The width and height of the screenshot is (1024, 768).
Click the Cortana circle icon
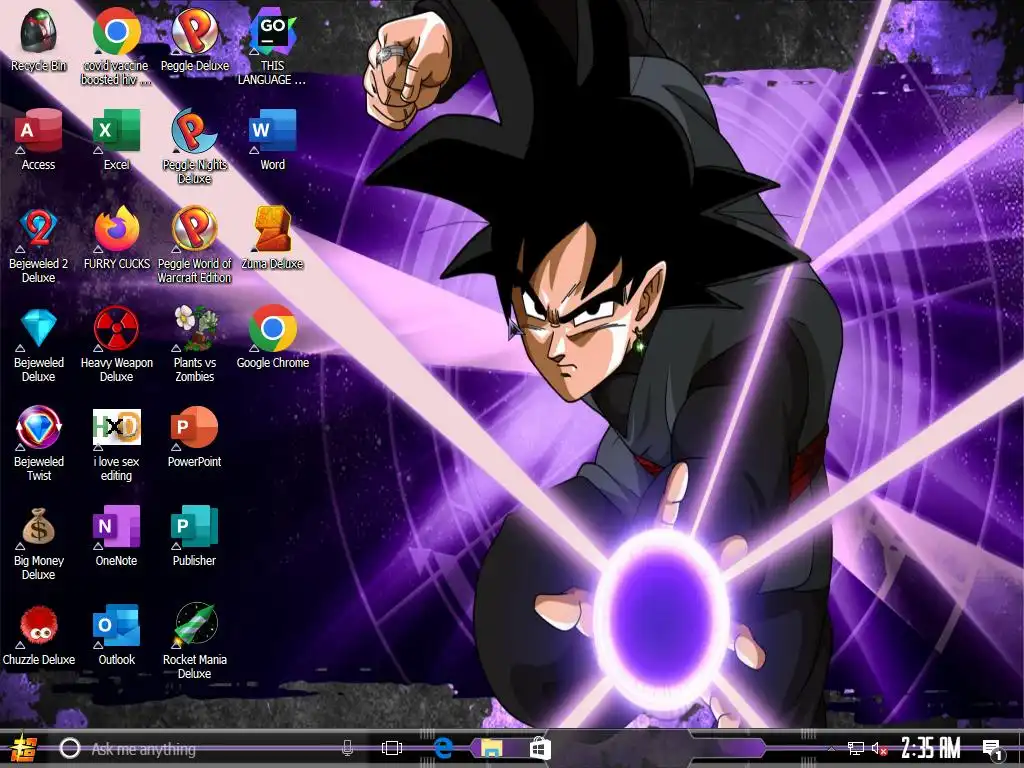[70, 748]
